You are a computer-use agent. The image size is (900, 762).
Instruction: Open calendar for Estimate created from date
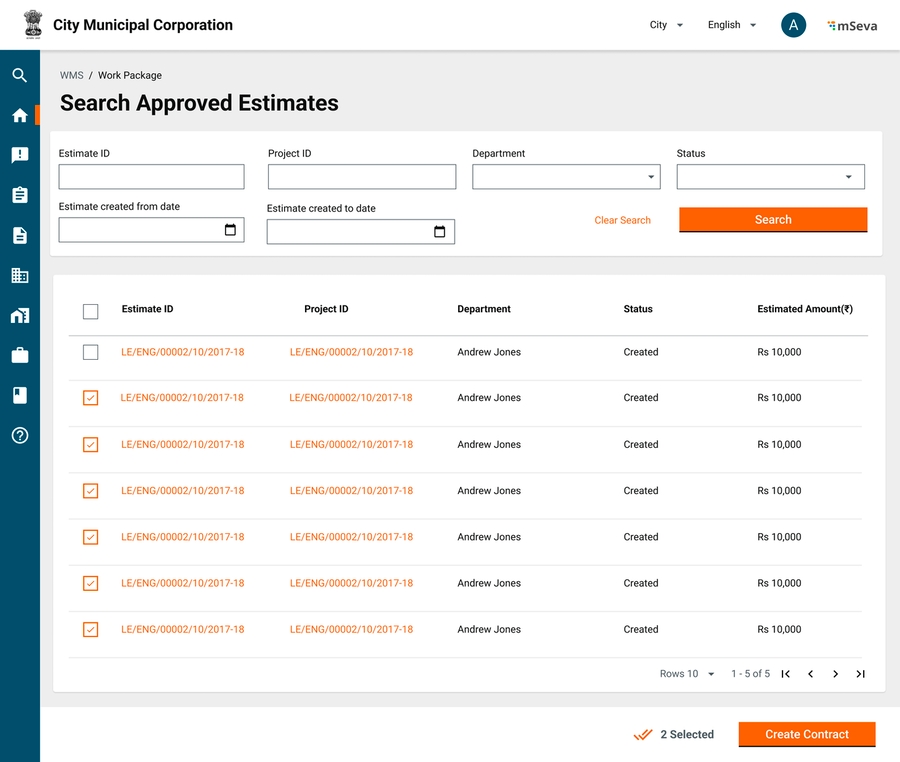point(230,230)
